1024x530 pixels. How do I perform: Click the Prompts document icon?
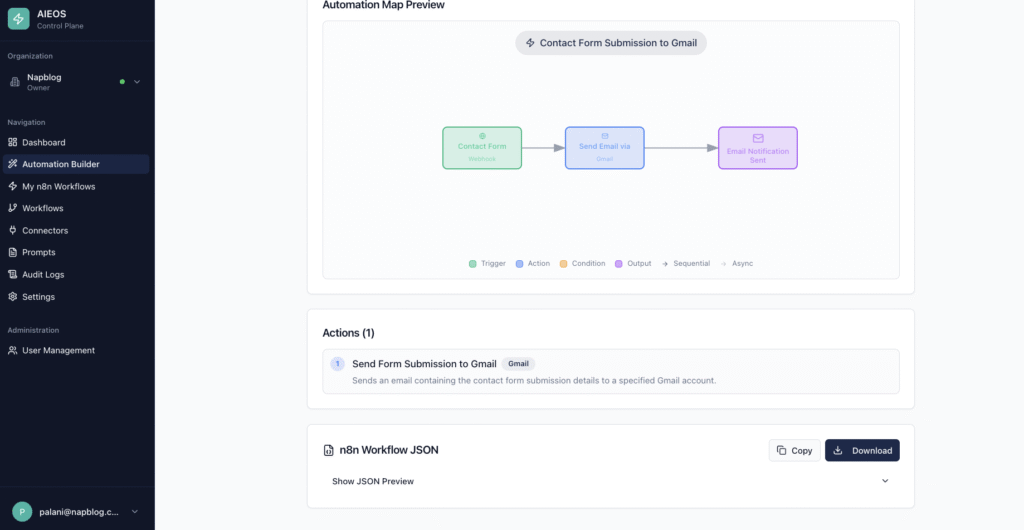13,252
